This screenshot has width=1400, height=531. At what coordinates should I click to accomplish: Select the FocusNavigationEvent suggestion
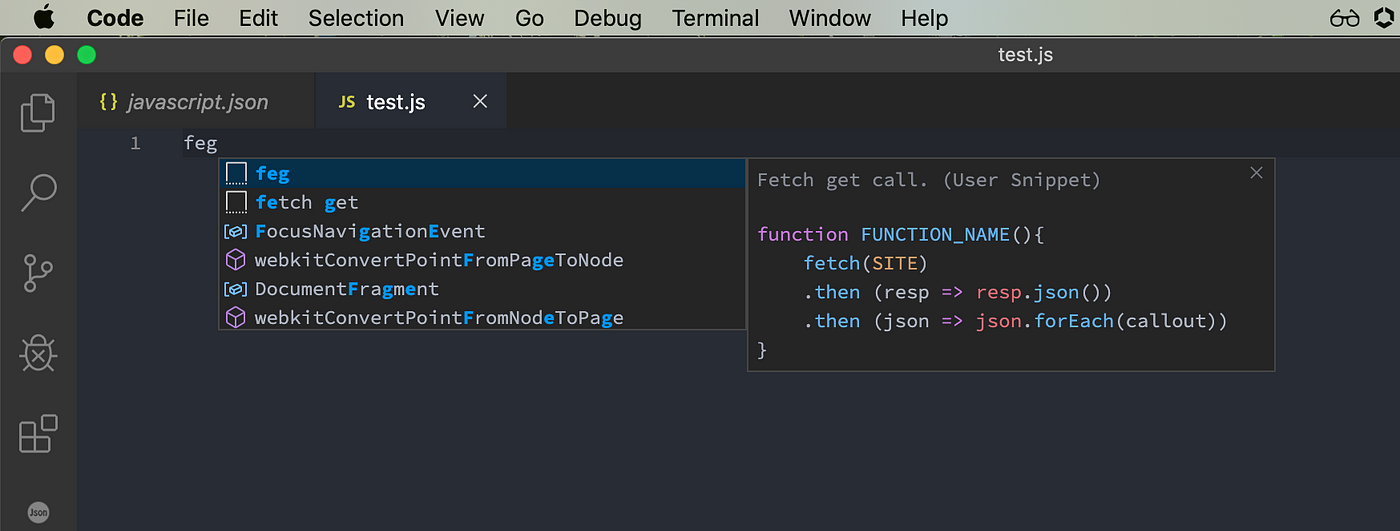482,232
